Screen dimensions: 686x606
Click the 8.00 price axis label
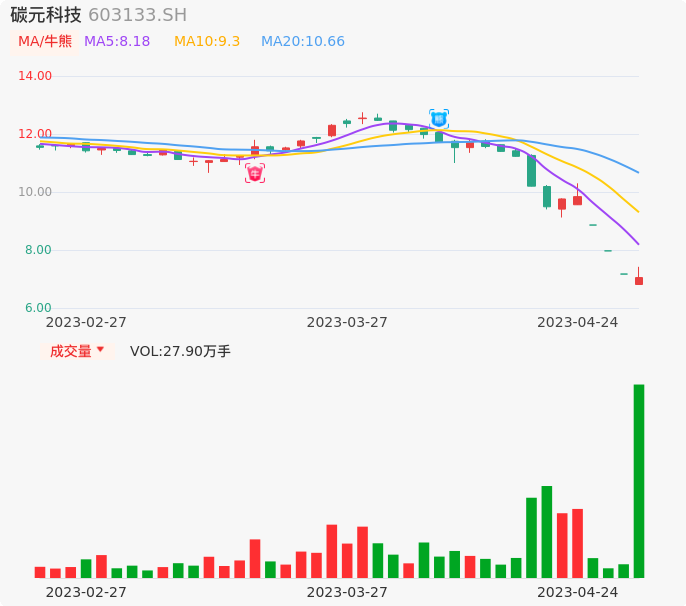[38, 250]
